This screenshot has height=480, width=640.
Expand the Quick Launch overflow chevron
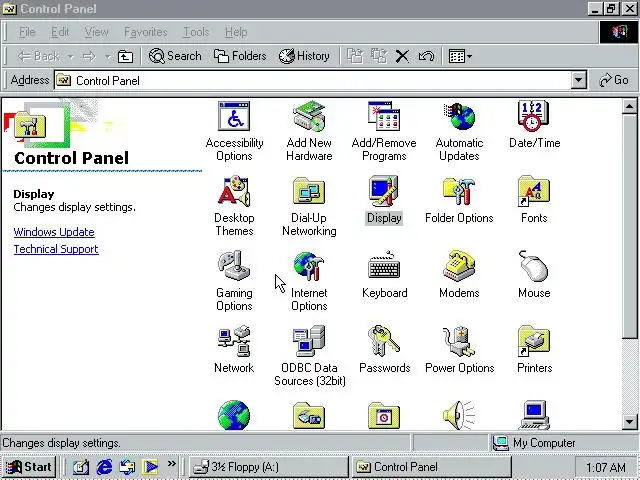pyautogui.click(x=171, y=463)
